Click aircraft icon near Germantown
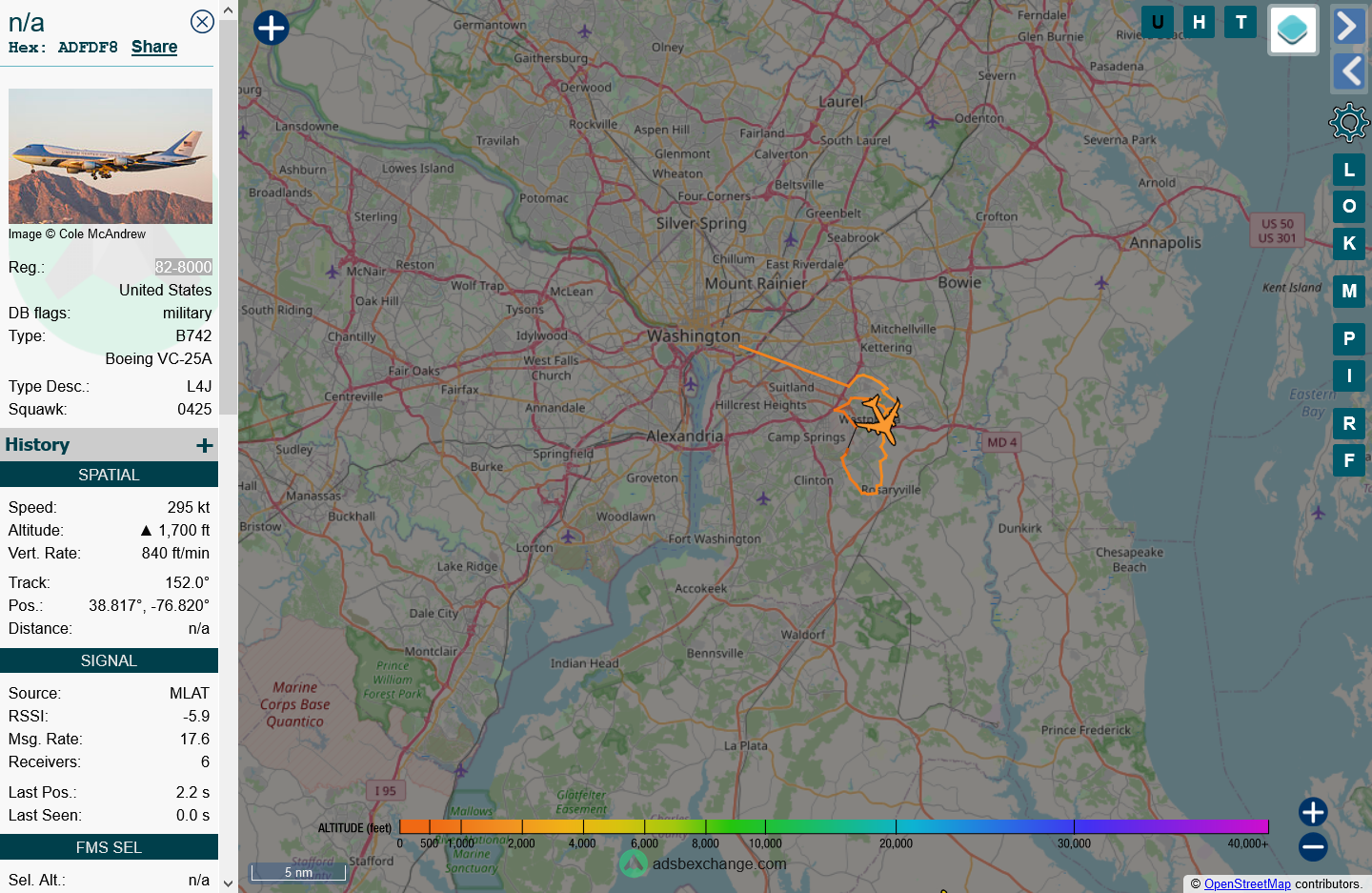 584,31
